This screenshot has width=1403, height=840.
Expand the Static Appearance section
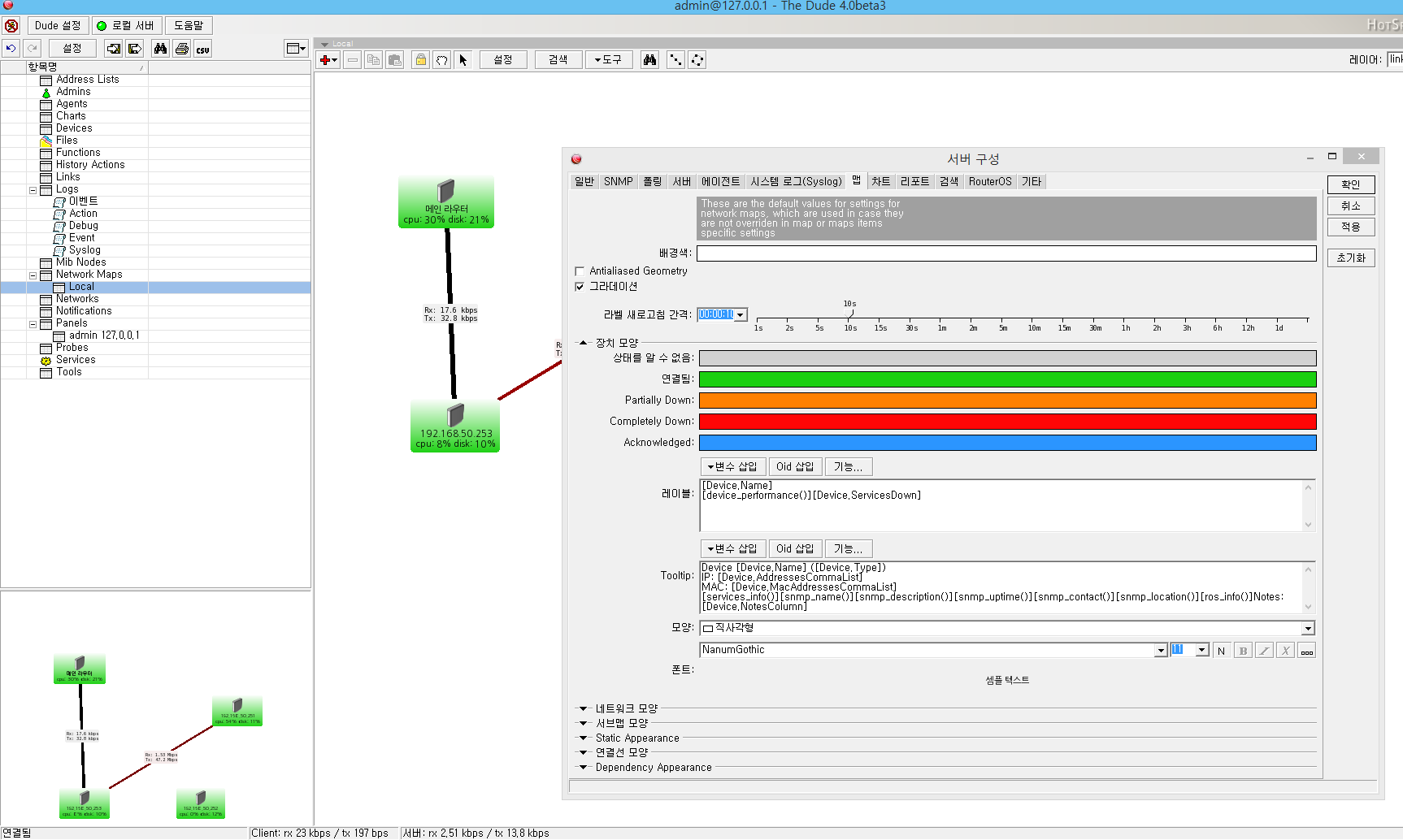click(583, 738)
